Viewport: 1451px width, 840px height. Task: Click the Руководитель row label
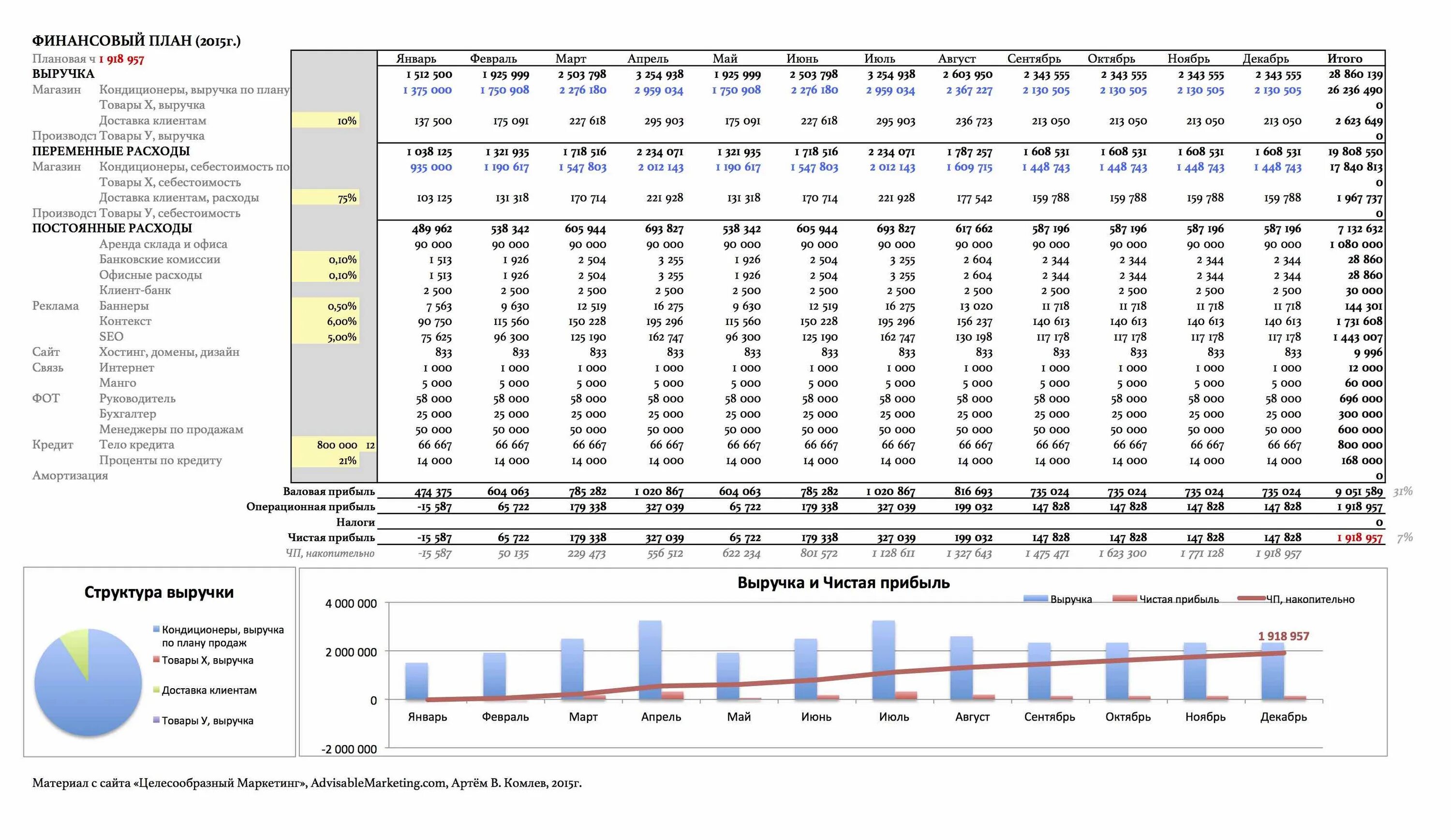pyautogui.click(x=137, y=398)
